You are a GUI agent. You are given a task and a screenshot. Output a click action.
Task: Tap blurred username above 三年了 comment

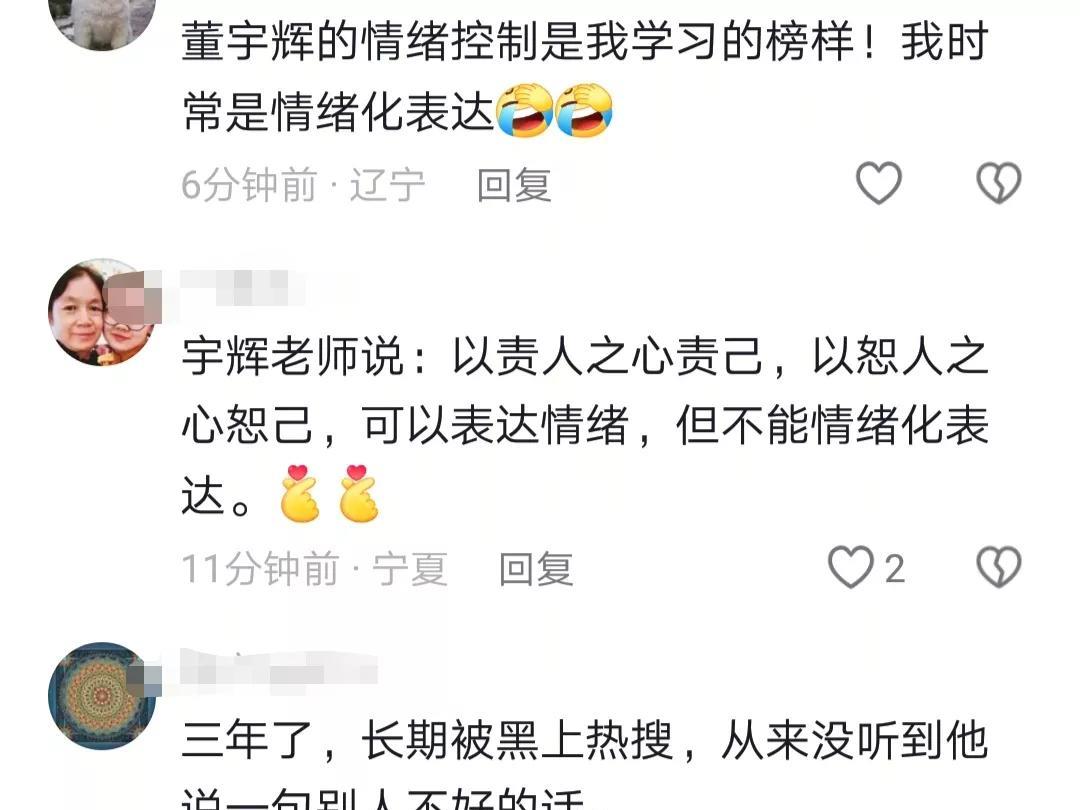click(x=279, y=667)
